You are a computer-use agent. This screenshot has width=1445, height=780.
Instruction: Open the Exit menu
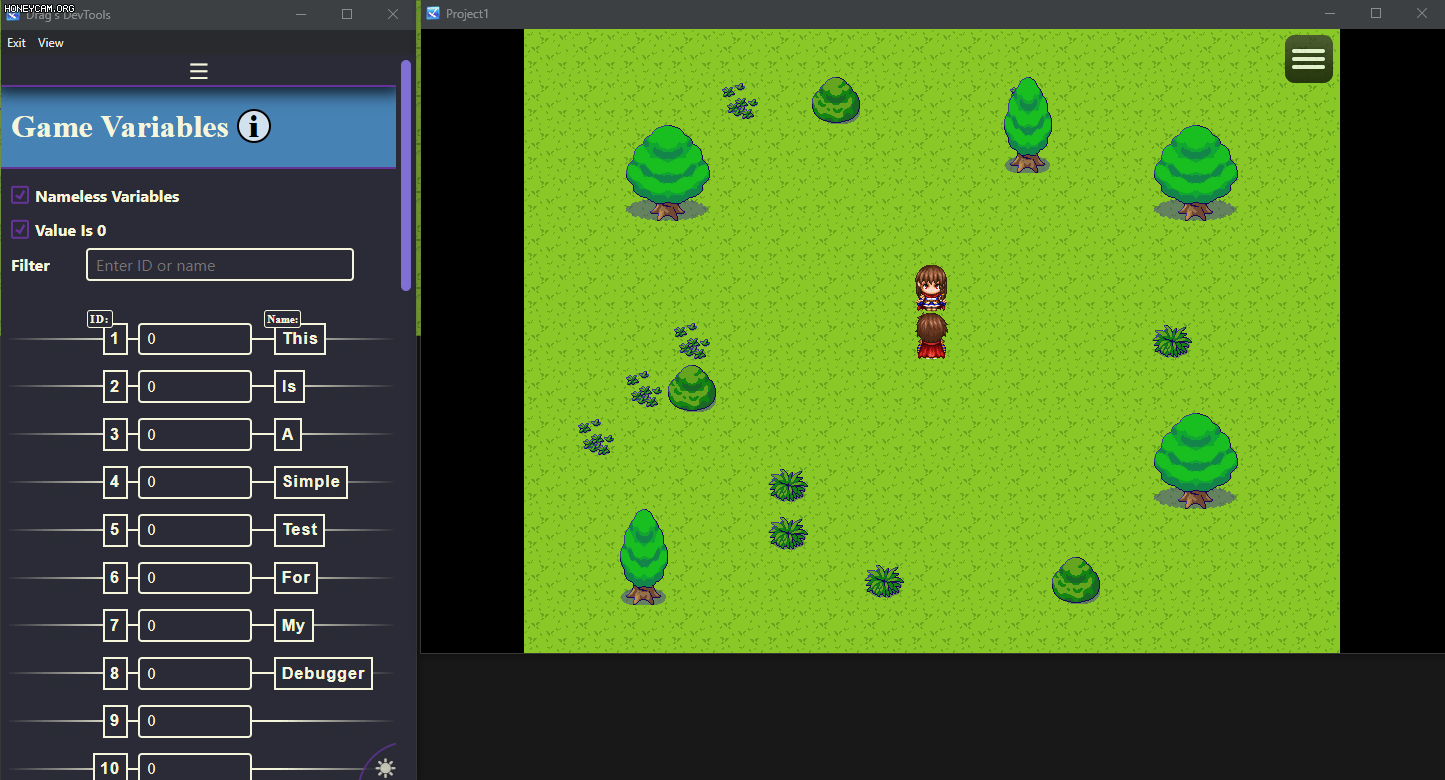pos(16,43)
